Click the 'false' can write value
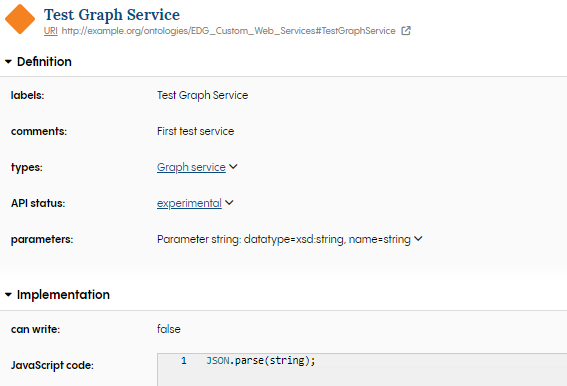 click(x=169, y=329)
